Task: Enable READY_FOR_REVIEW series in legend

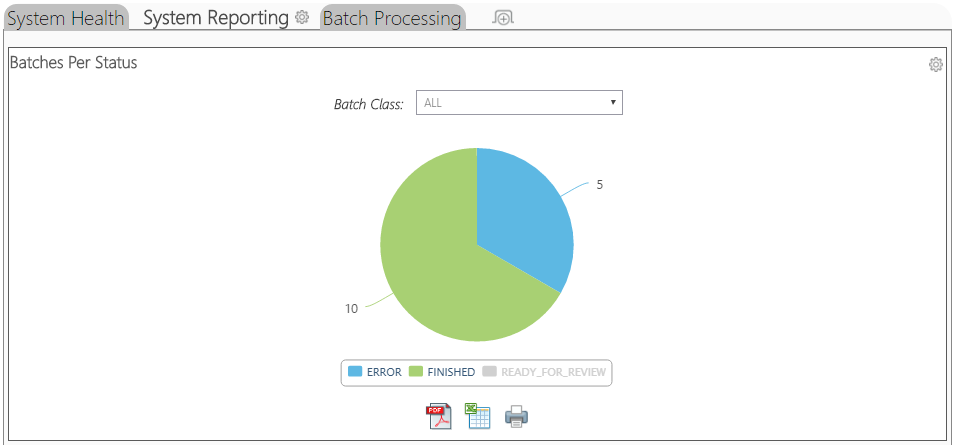Action: click(x=544, y=372)
